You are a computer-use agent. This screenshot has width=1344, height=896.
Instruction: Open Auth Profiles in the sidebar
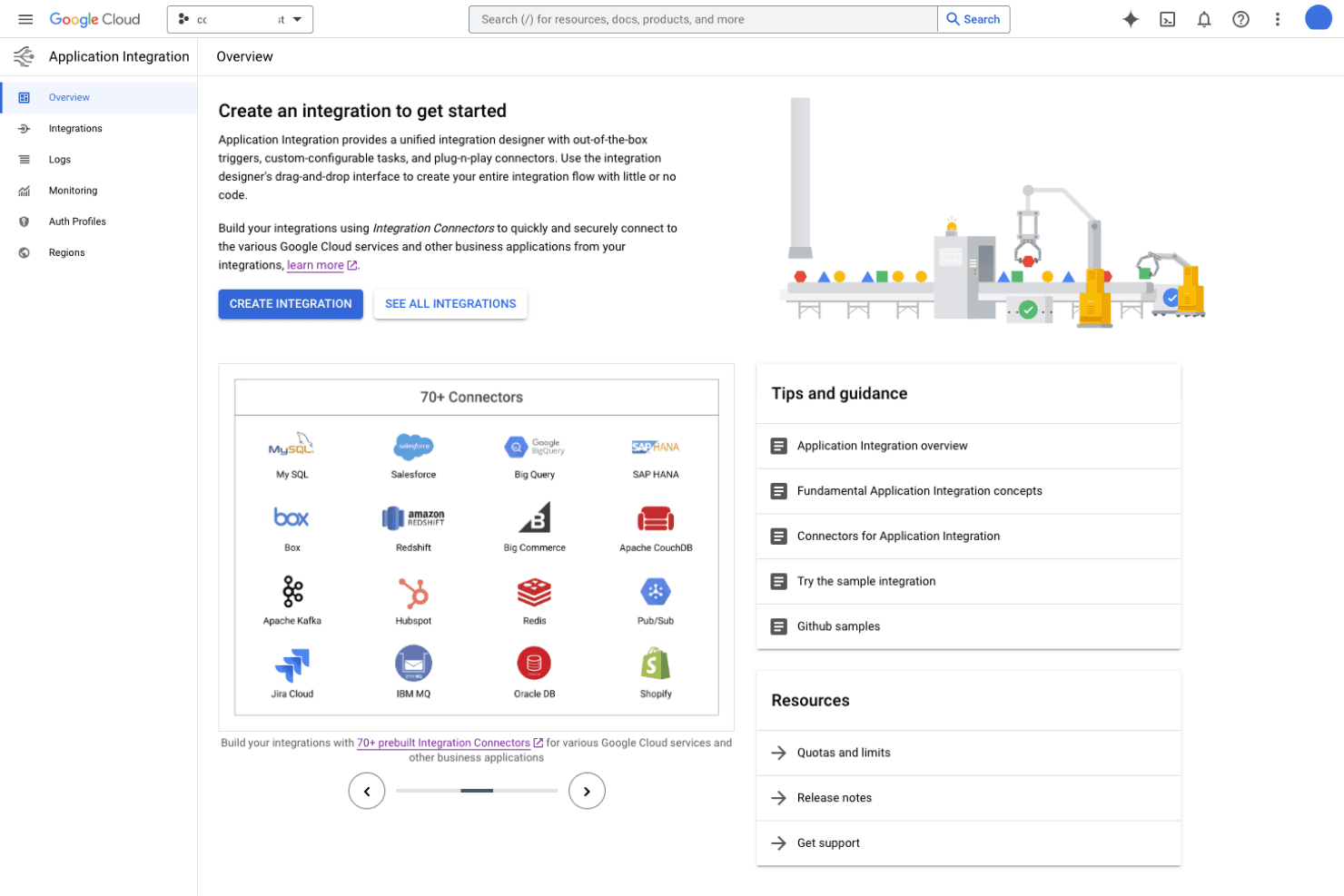(x=99, y=222)
